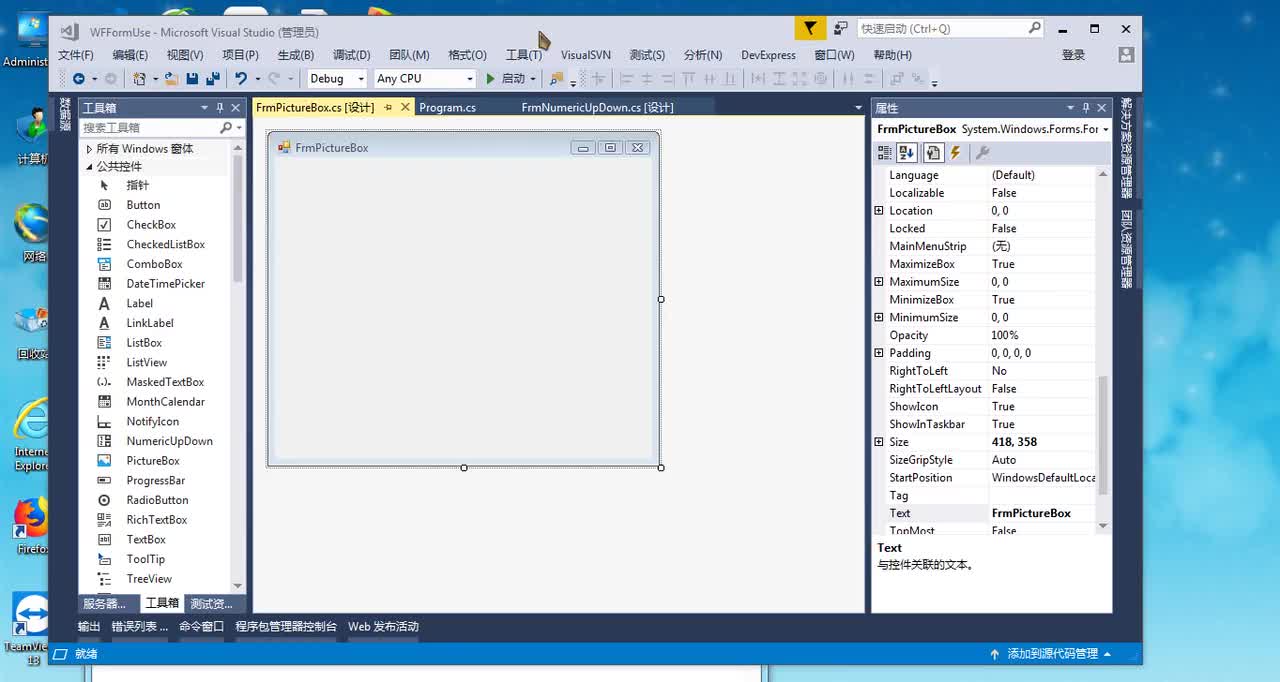Screen dimensions: 1280x682
Task: Open the object selector dropdown in the Properties panel
Action: pyautogui.click(x=1105, y=129)
